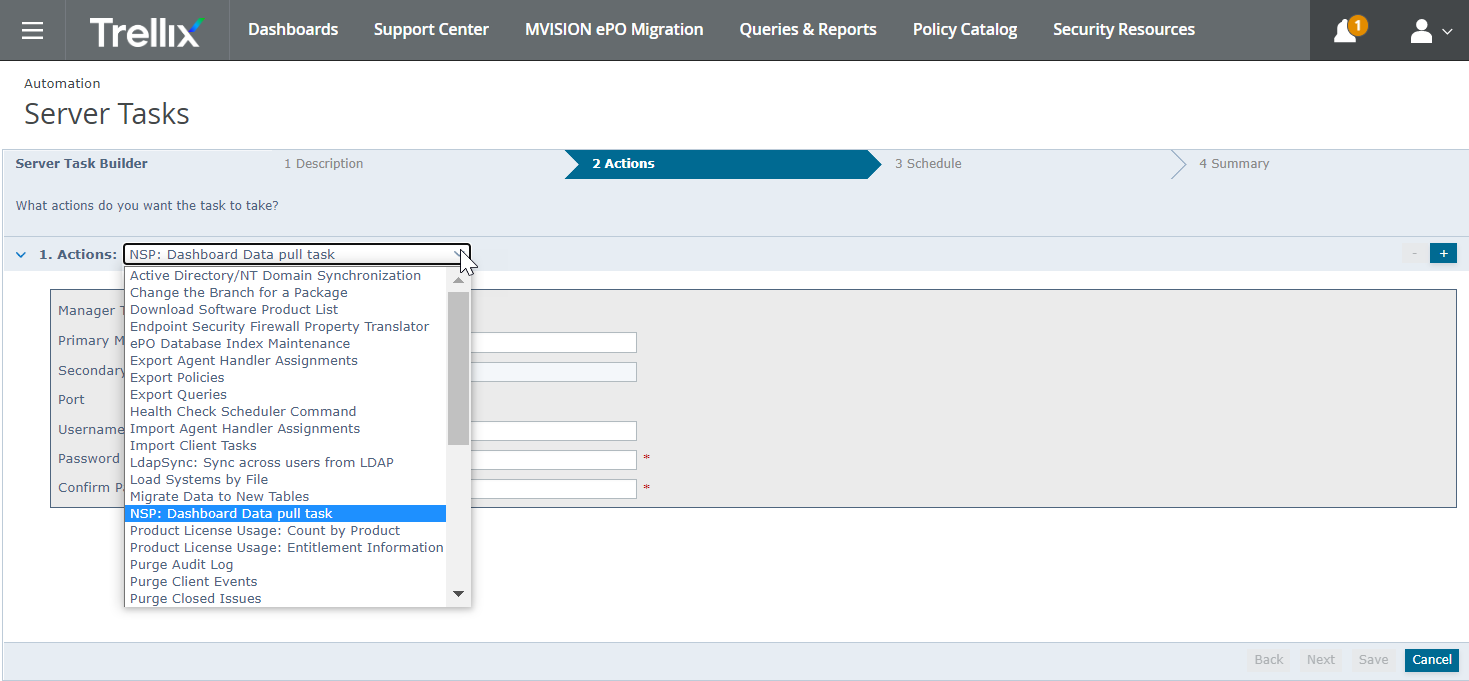This screenshot has width=1469, height=681.
Task: Click the Trellix logo
Action: (x=146, y=31)
